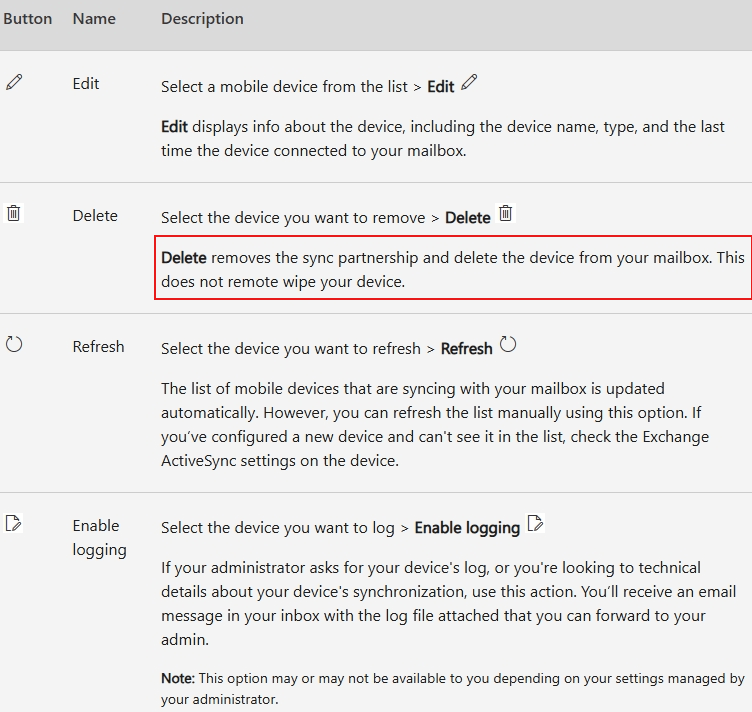Select the Edit name cell
The image size is (752, 712).
click(x=86, y=84)
